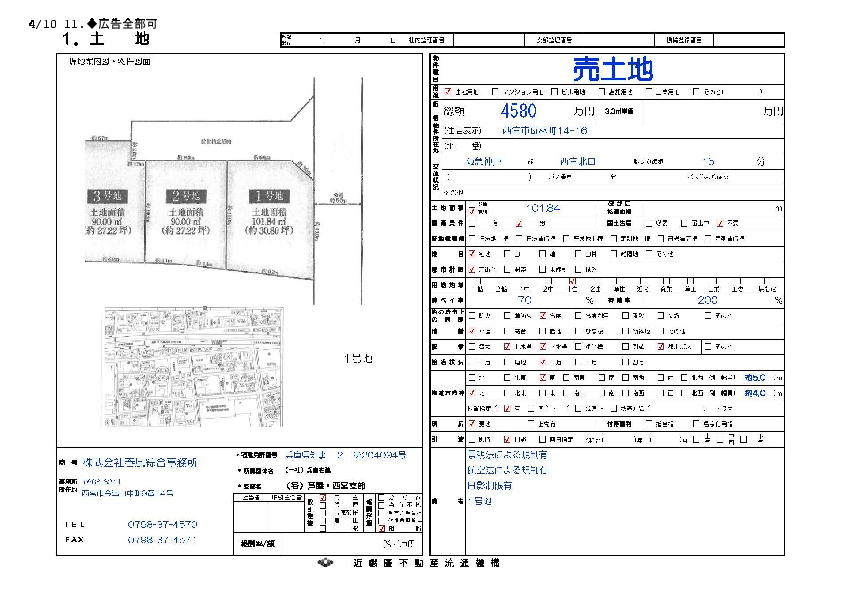Click the 3号地 lot label on plot map

106,194
